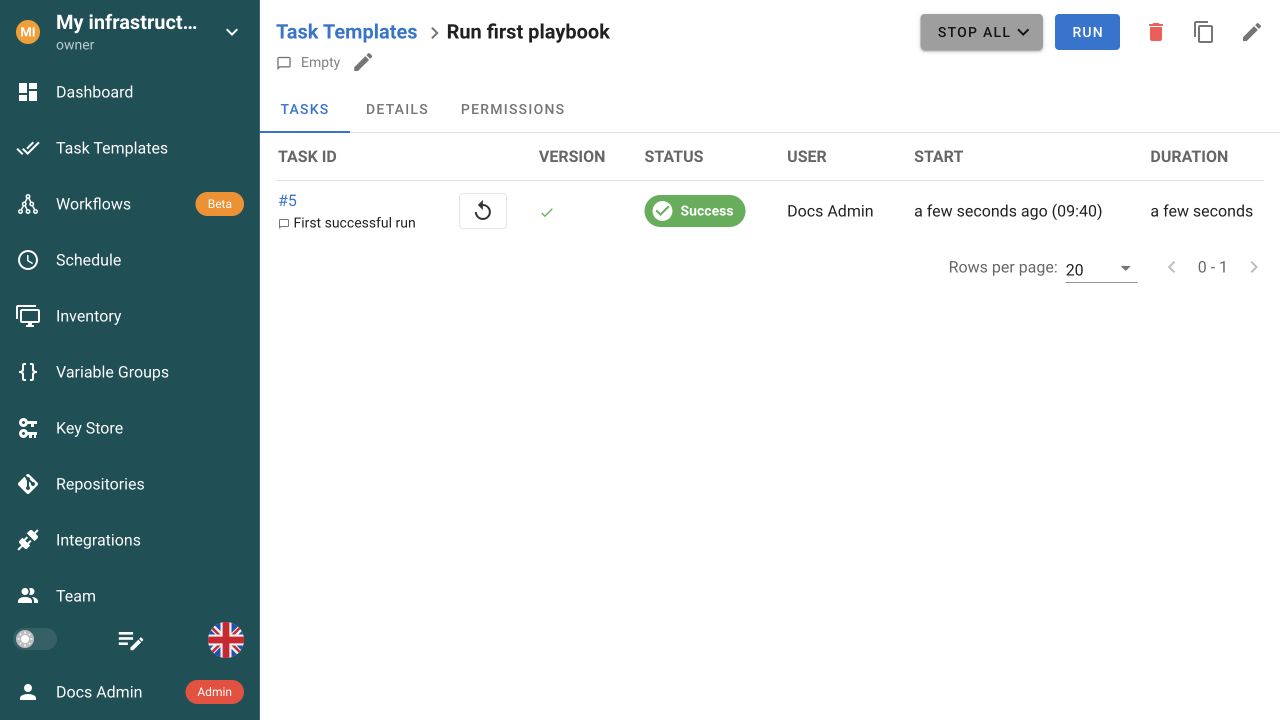
Task: Click the Key Store key icon
Action: pos(28,428)
